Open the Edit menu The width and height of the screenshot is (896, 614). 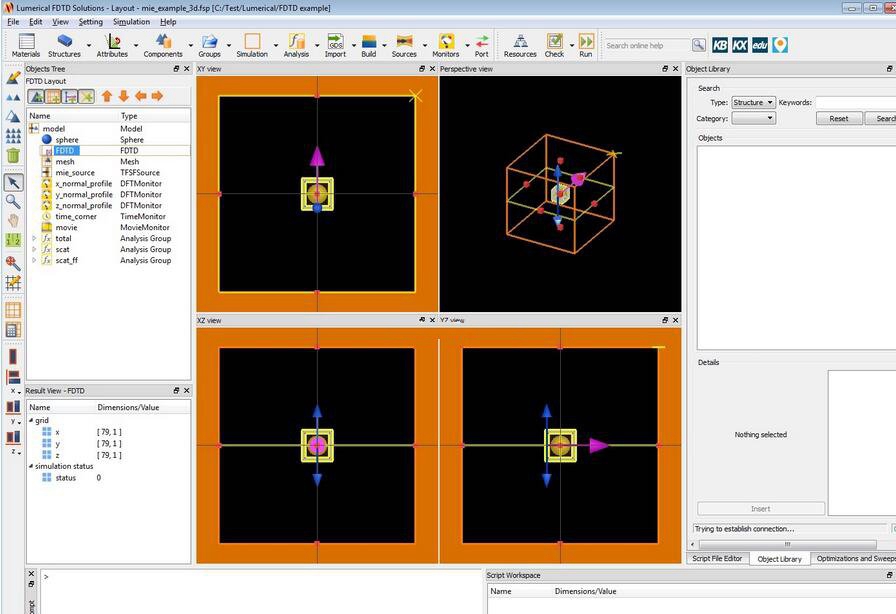[35, 22]
